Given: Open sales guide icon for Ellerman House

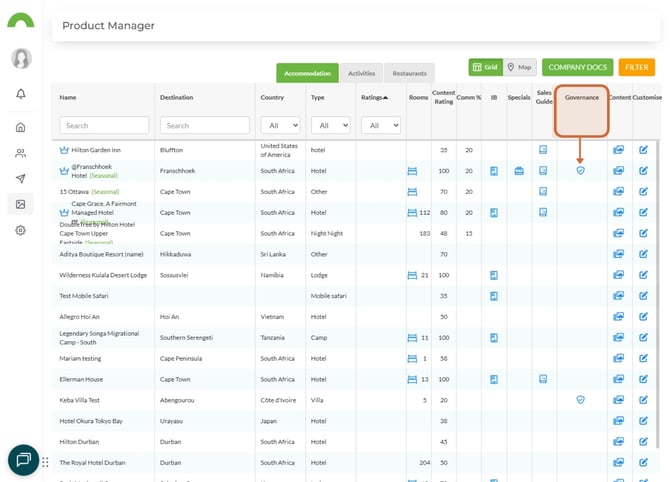Looking at the screenshot, I should pos(543,379).
